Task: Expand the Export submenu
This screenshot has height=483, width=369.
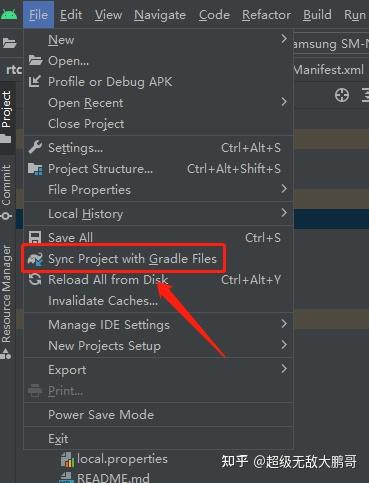Action: click(158, 370)
